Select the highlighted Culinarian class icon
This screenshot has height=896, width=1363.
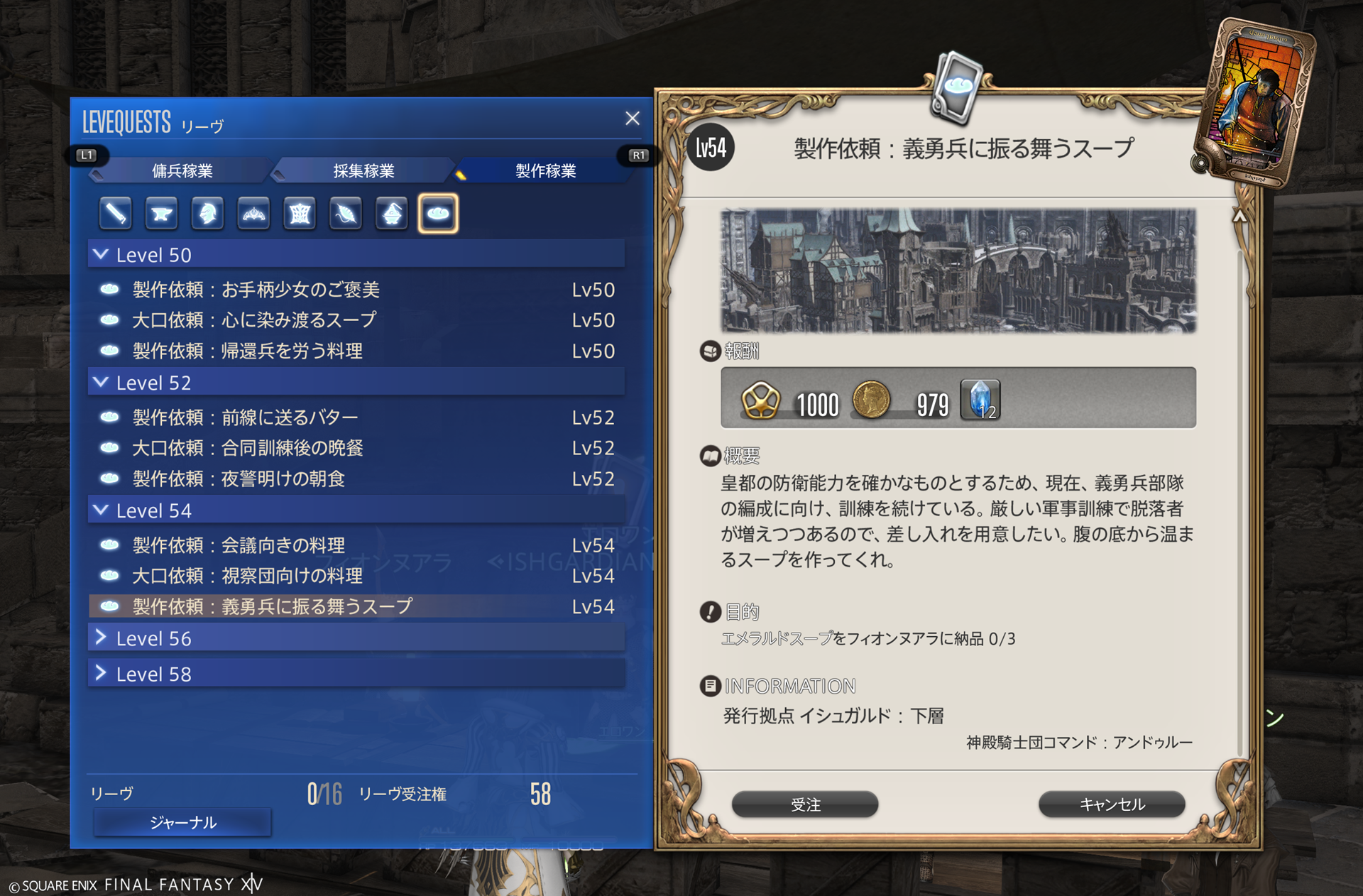(438, 213)
